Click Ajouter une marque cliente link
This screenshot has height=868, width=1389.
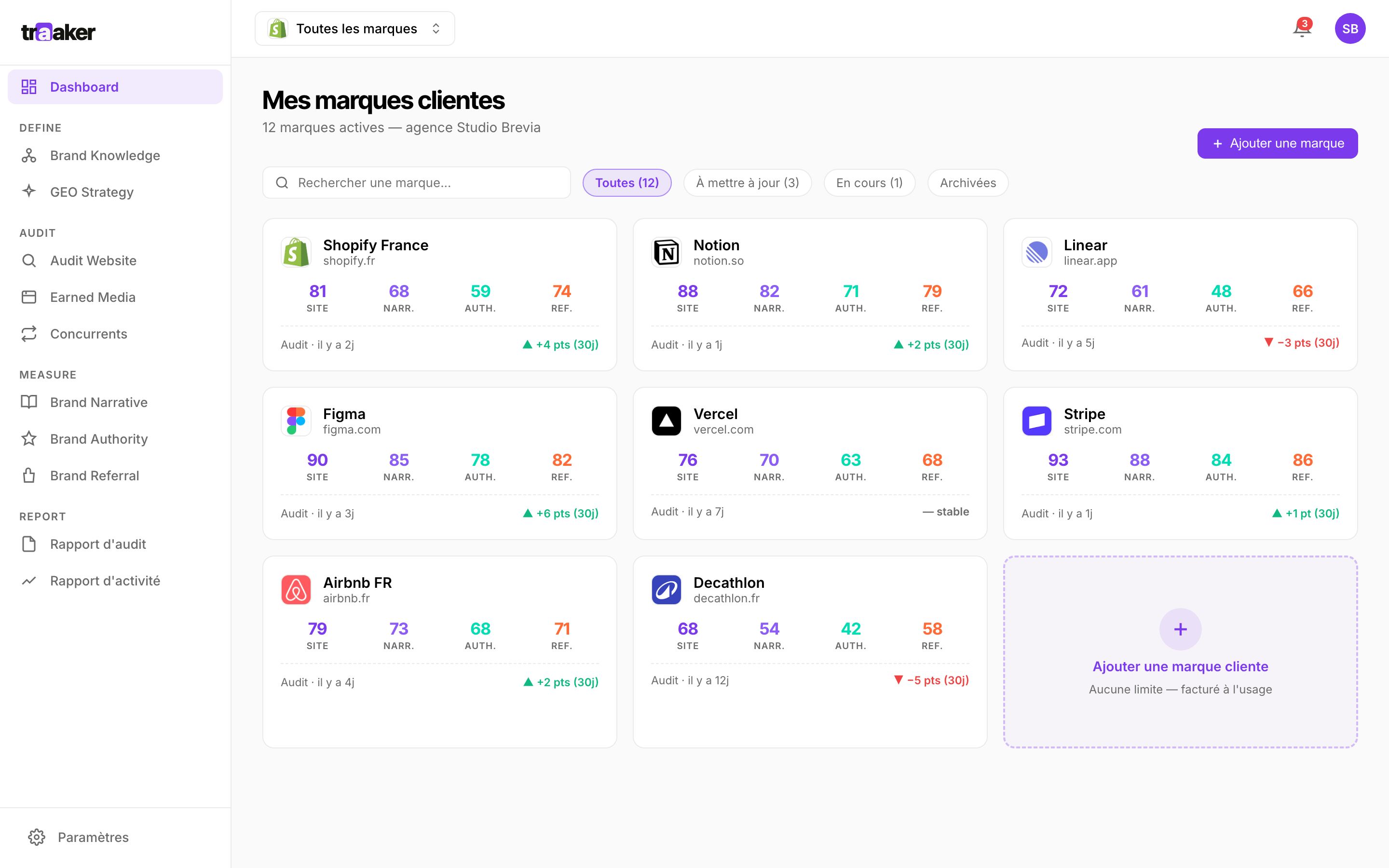click(x=1180, y=666)
